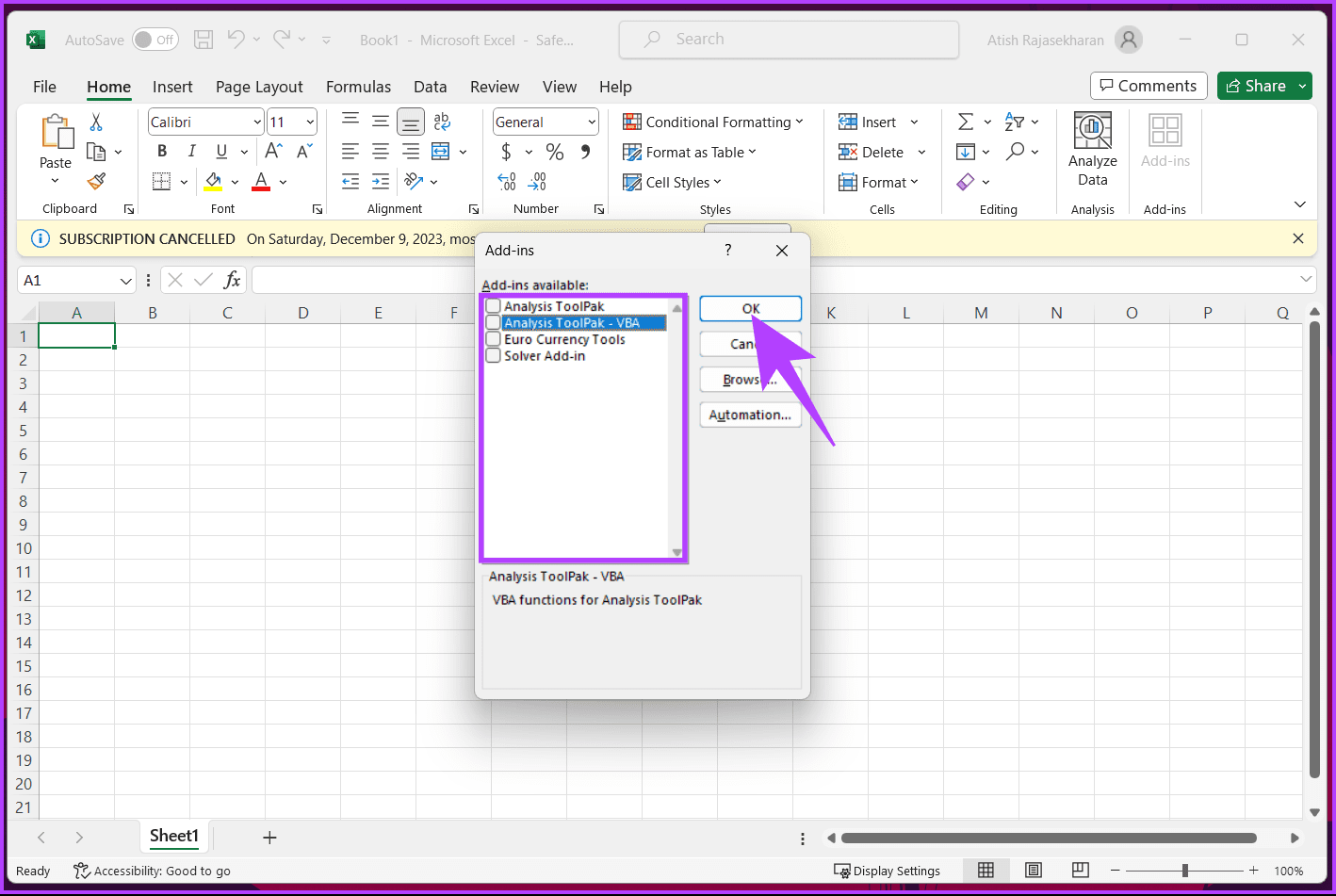Viewport: 1336px width, 896px height.
Task: Check the Euro Currency Tools add-in
Action: (x=493, y=338)
